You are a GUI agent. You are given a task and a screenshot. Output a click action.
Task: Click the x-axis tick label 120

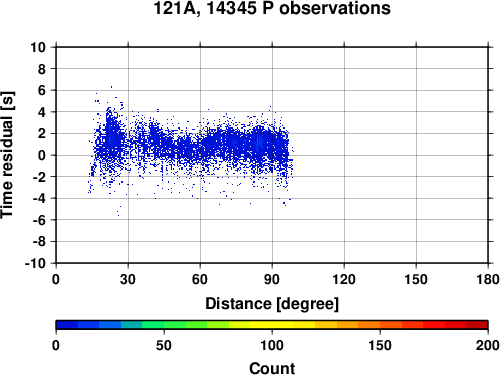point(344,279)
